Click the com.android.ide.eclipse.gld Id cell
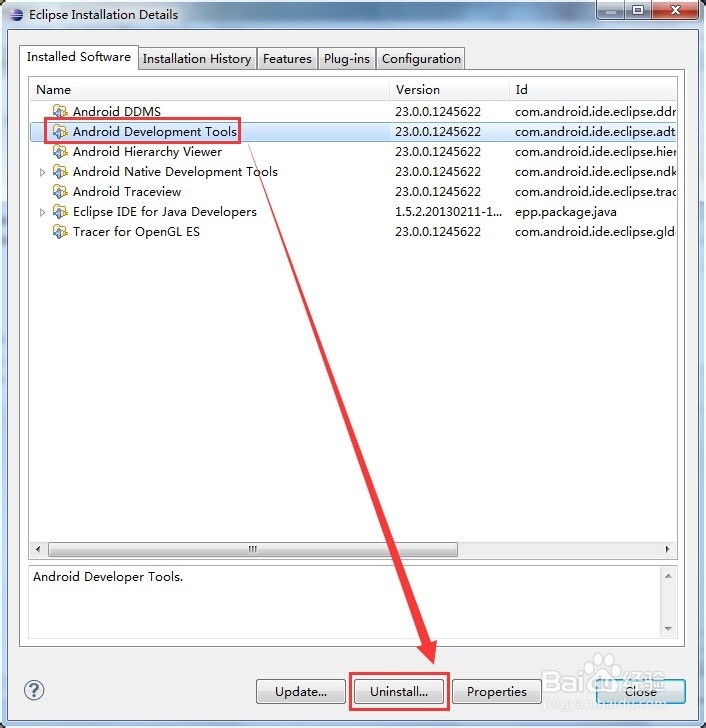The width and height of the screenshot is (706, 728). 595,232
